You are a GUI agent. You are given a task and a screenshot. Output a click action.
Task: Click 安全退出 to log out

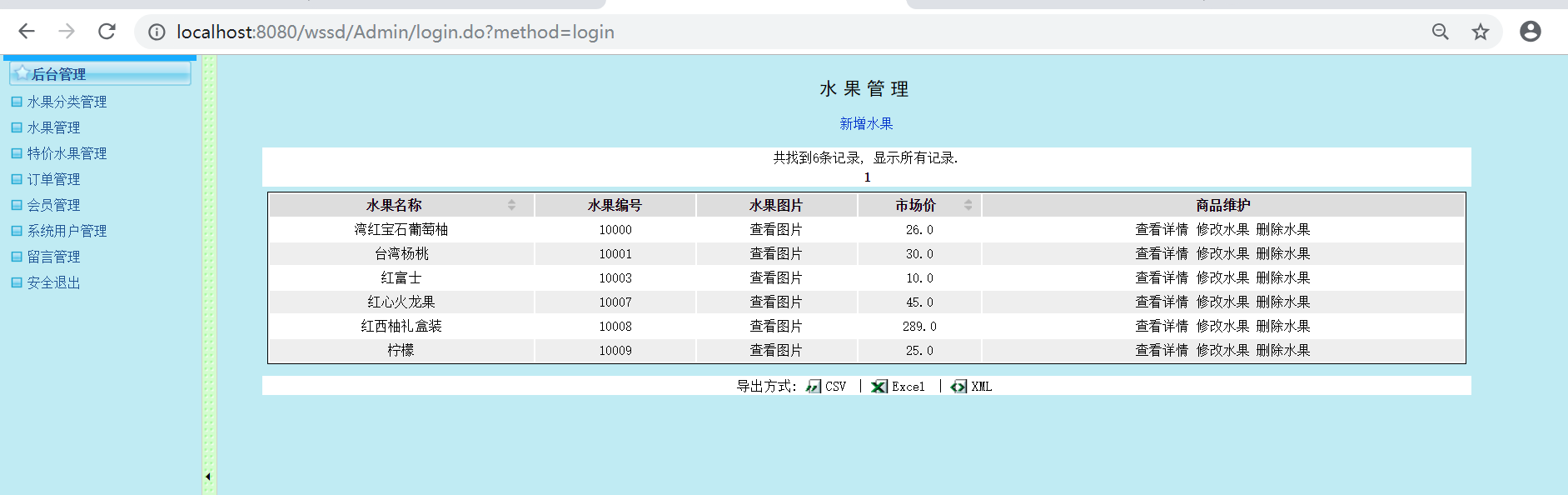[53, 282]
